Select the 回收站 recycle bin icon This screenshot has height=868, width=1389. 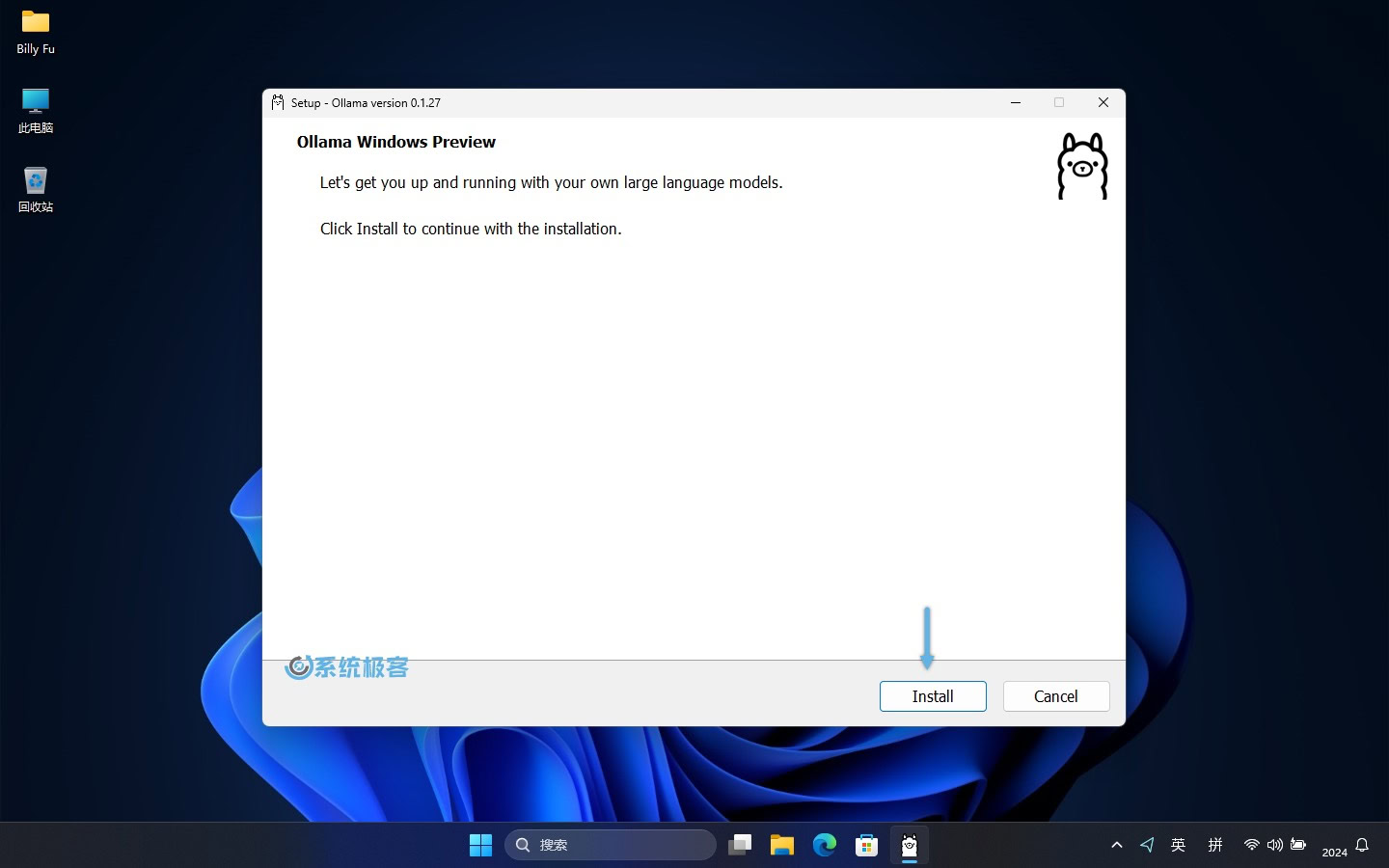36,190
